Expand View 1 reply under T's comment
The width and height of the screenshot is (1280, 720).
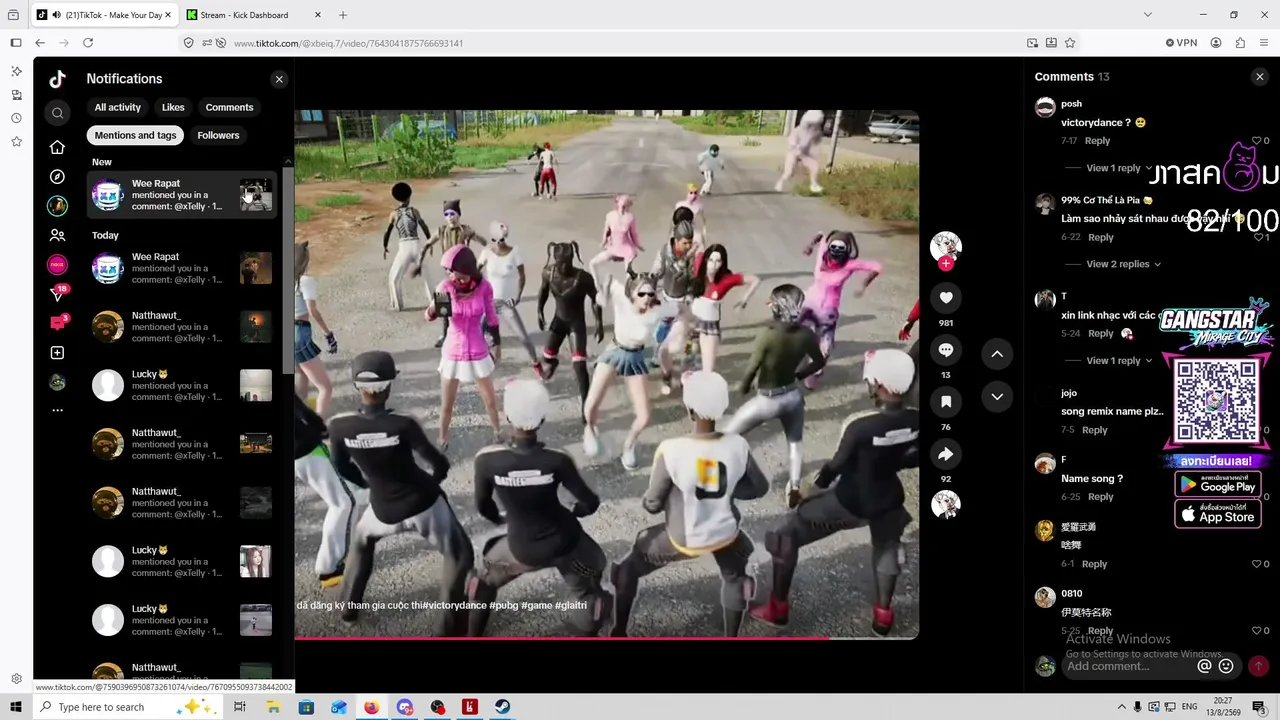[x=1119, y=361]
